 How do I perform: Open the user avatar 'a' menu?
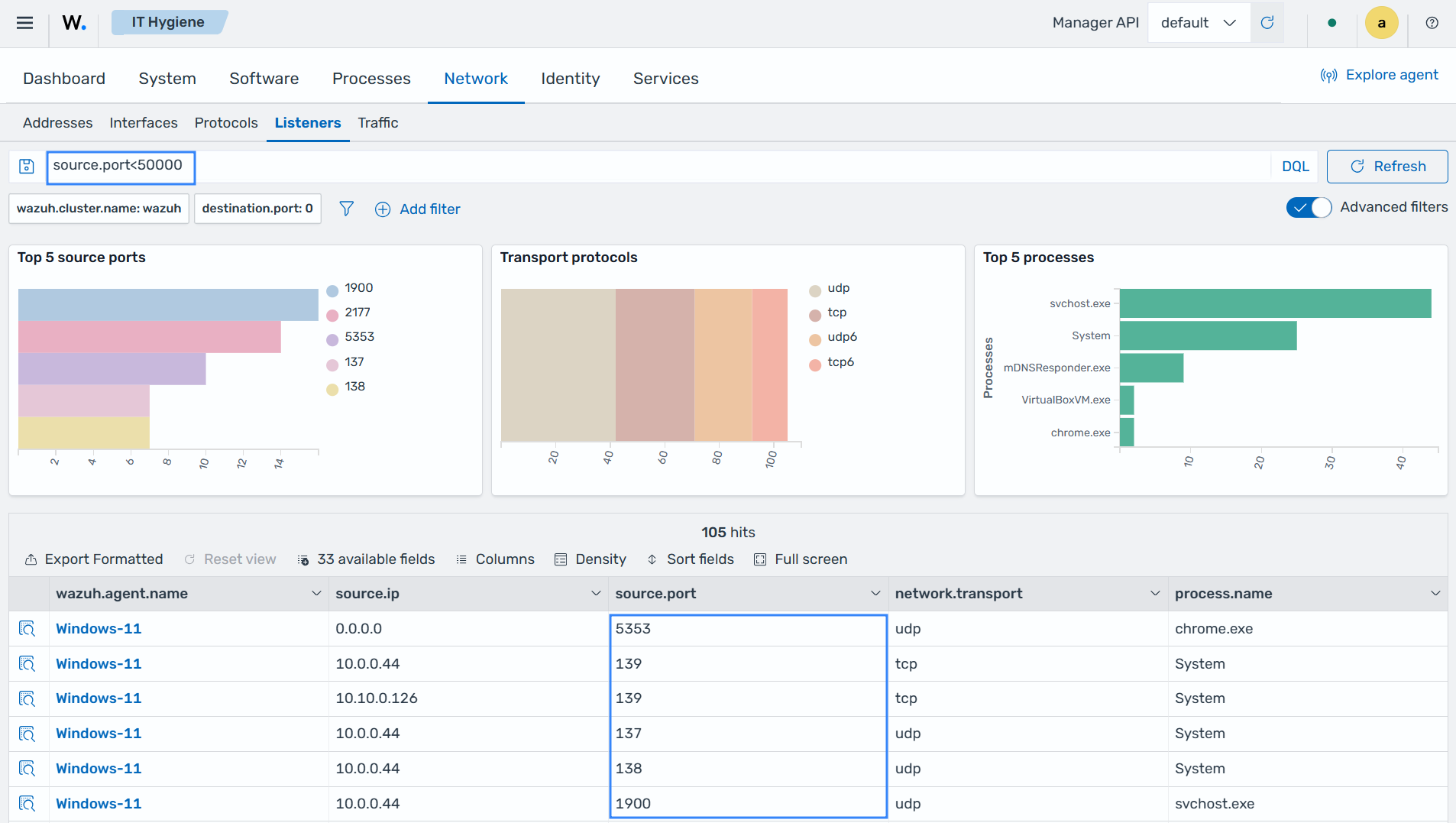(x=1381, y=23)
